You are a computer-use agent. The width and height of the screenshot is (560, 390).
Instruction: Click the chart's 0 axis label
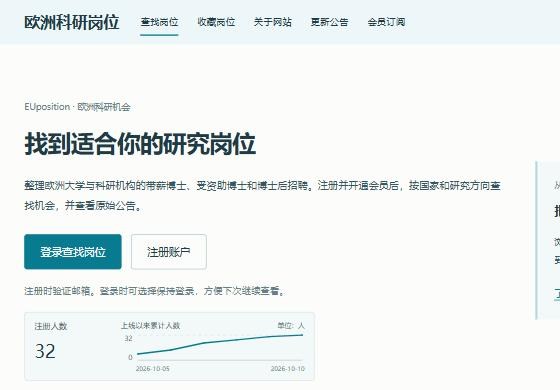[130, 357]
